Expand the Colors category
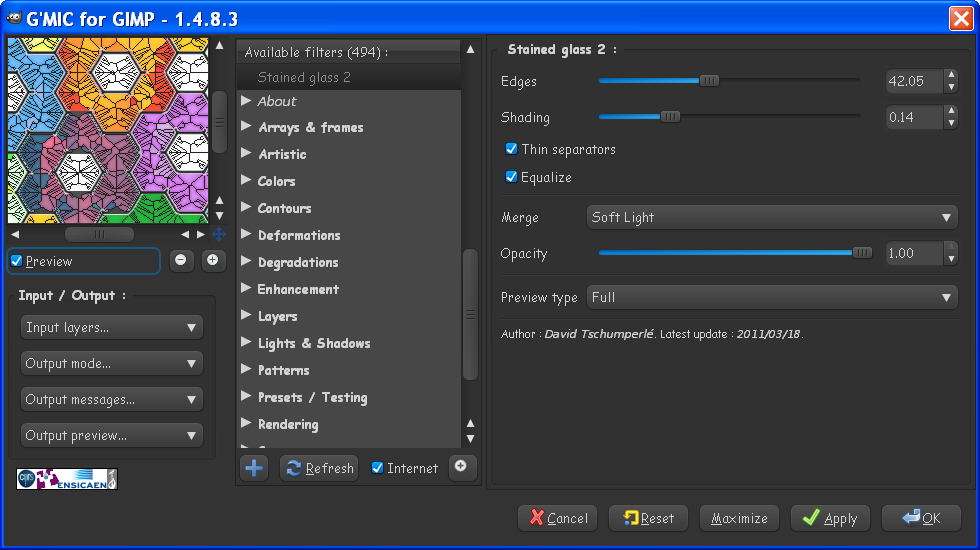Screen dimensions: 980x550 pyautogui.click(x=246, y=181)
